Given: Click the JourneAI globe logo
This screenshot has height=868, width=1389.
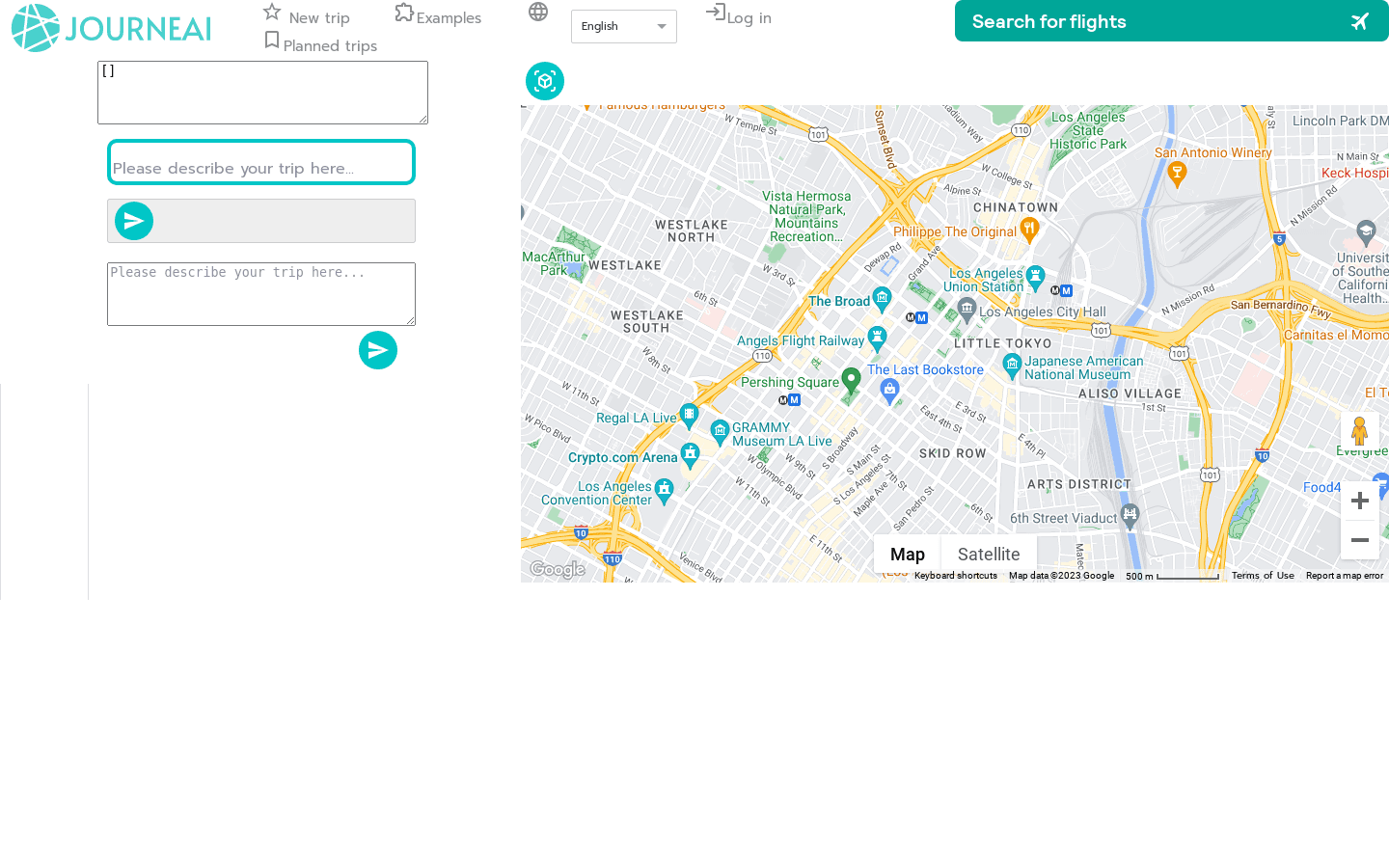Looking at the screenshot, I should tap(36, 28).
